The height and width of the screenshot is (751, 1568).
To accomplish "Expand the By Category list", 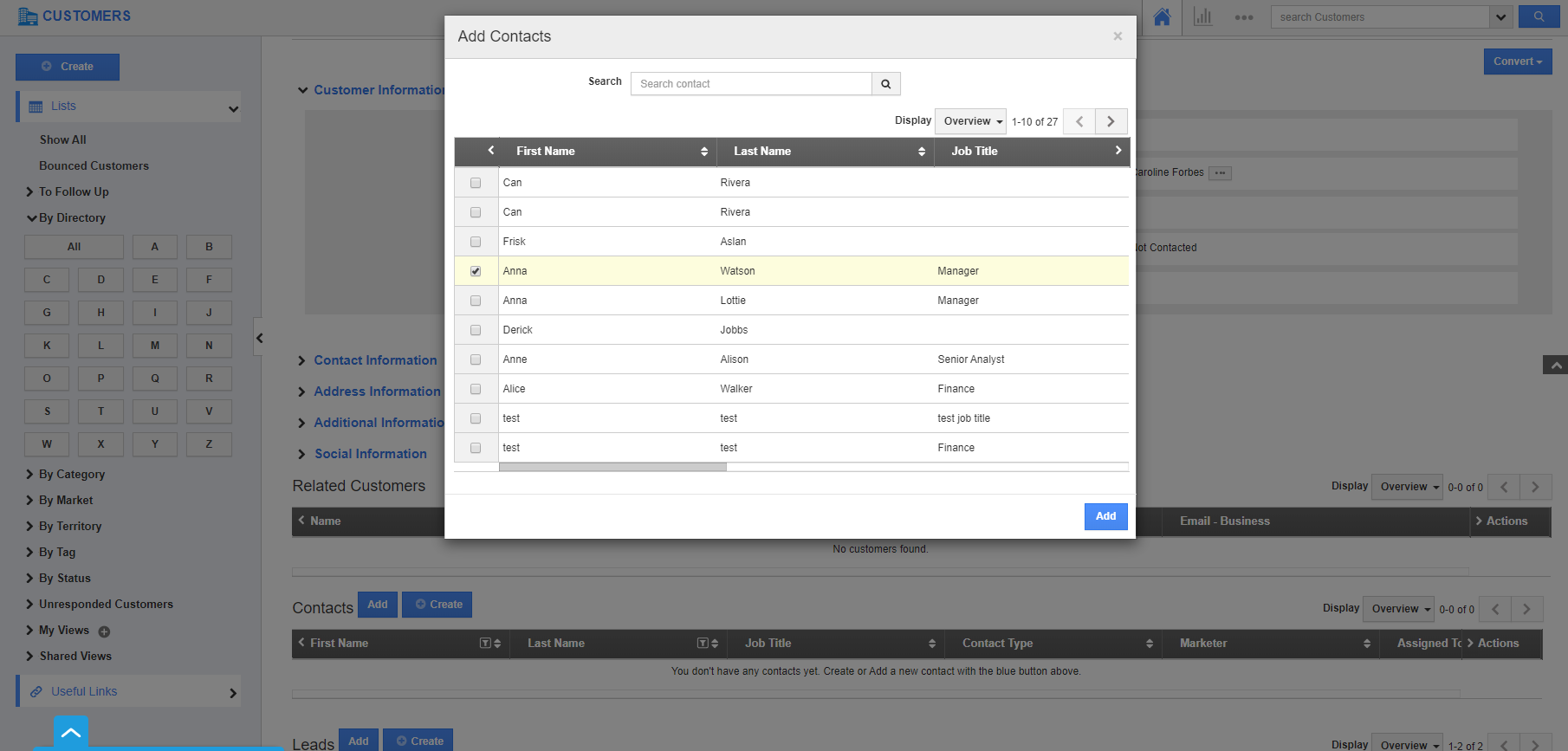I will pos(71,474).
